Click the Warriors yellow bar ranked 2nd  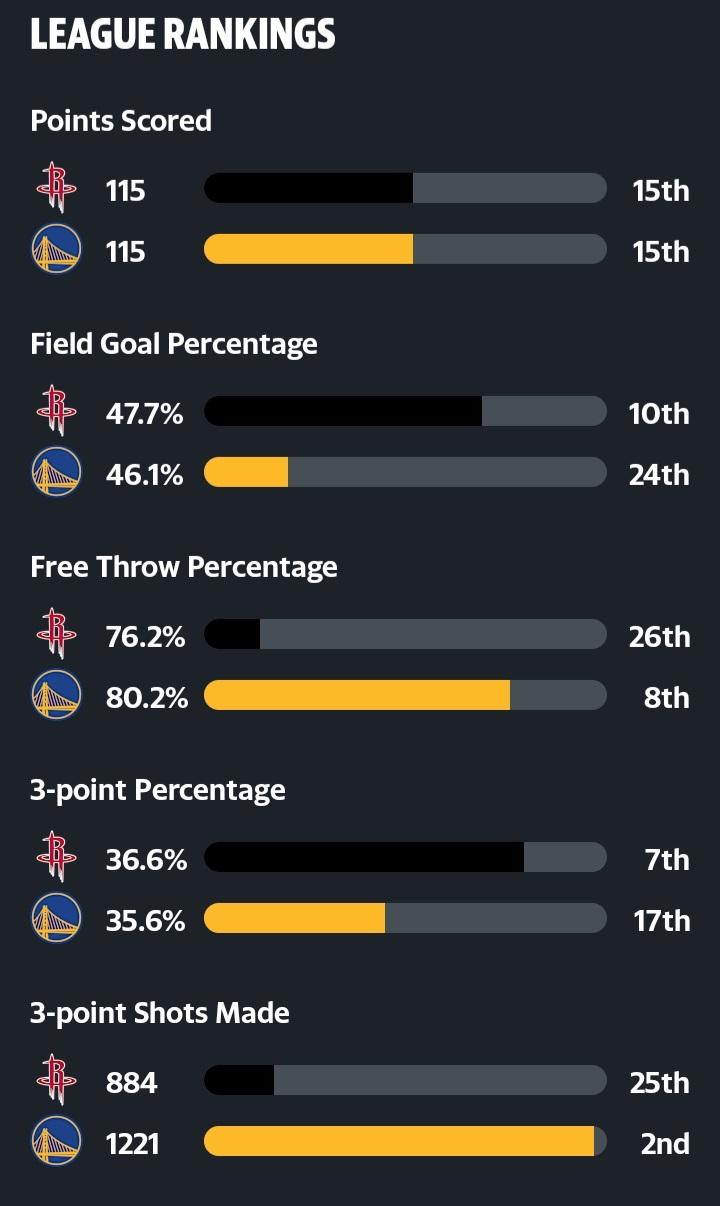[x=399, y=1142]
